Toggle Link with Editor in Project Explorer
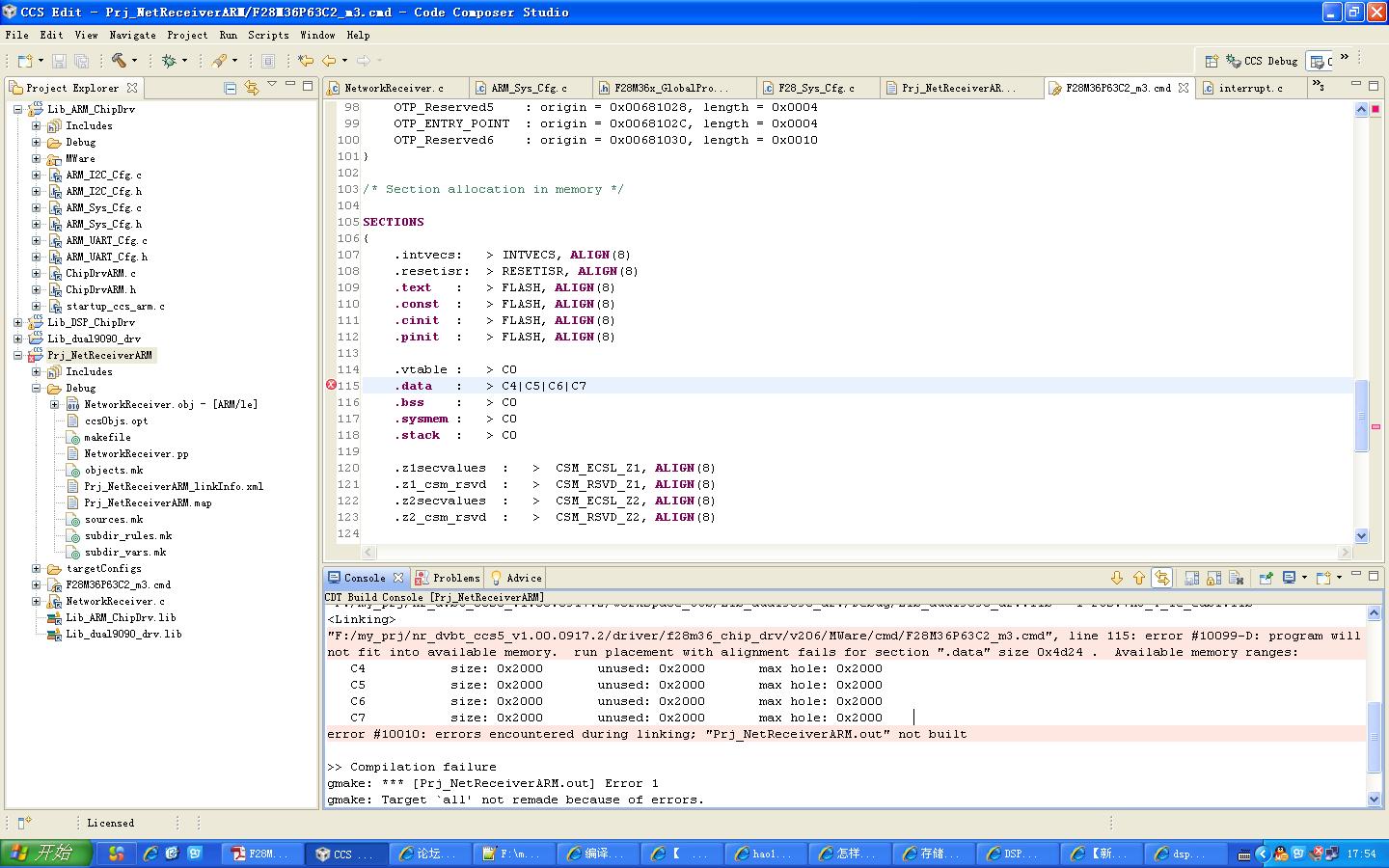Viewport: 1389px width, 868px height. tap(252, 88)
